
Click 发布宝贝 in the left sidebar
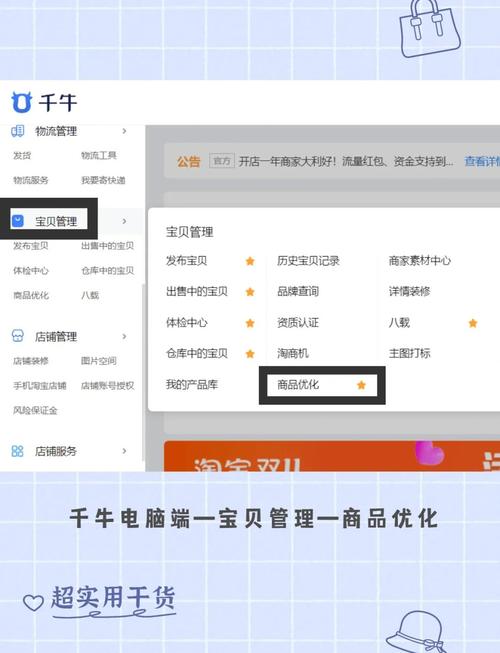click(31, 246)
